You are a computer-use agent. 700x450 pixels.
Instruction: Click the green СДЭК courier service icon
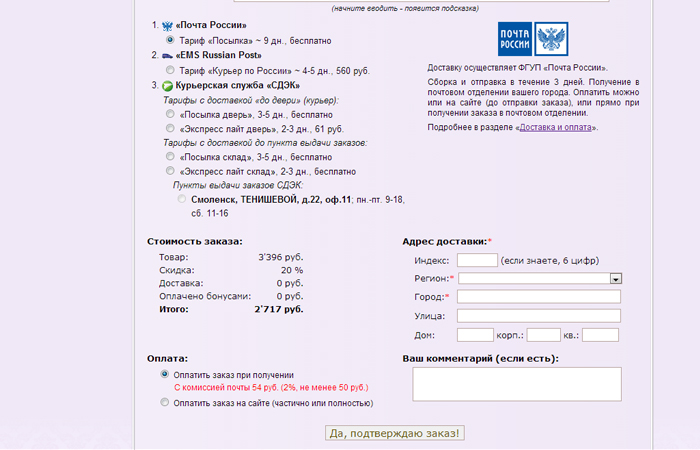[x=167, y=86]
